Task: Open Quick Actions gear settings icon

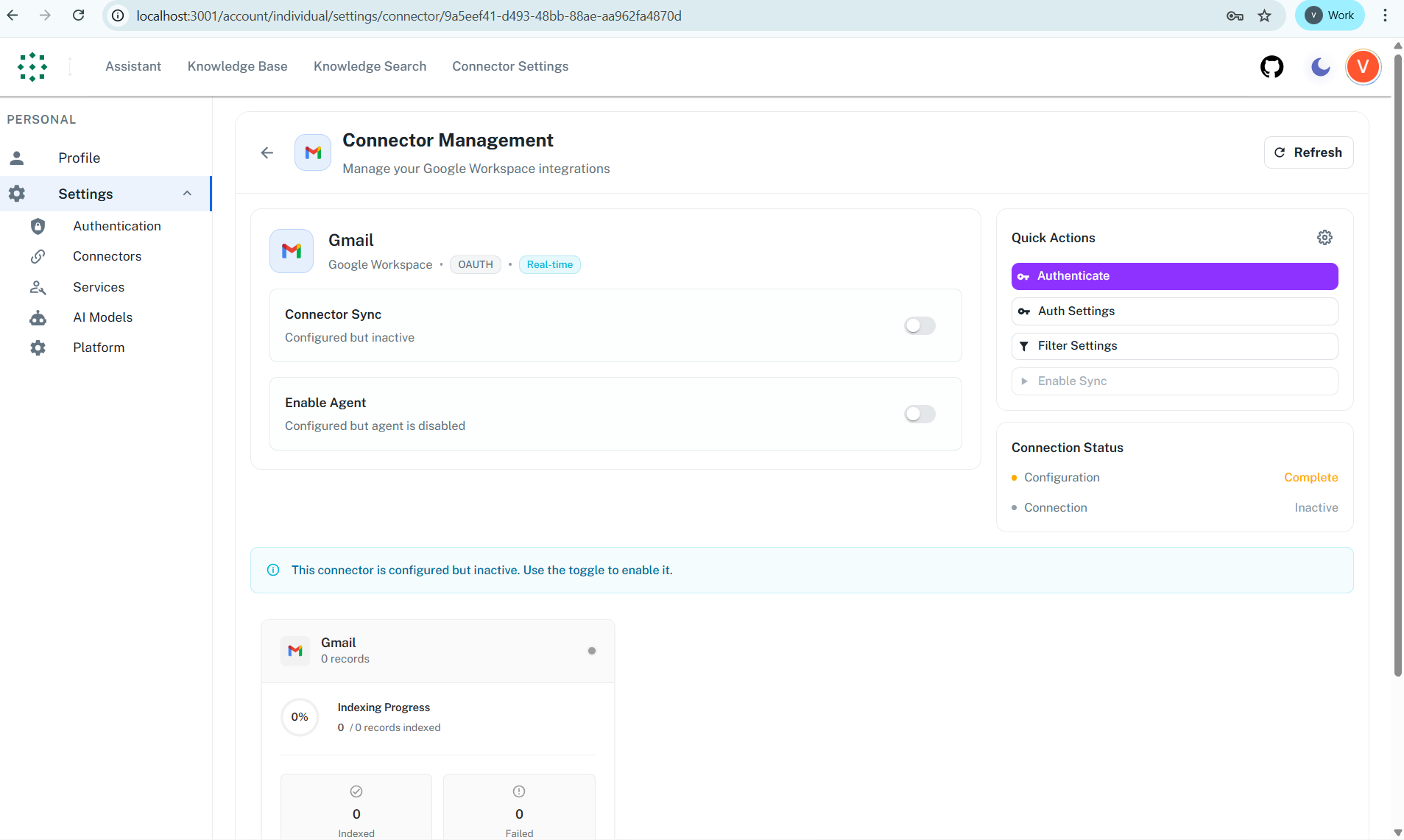Action: (1324, 237)
